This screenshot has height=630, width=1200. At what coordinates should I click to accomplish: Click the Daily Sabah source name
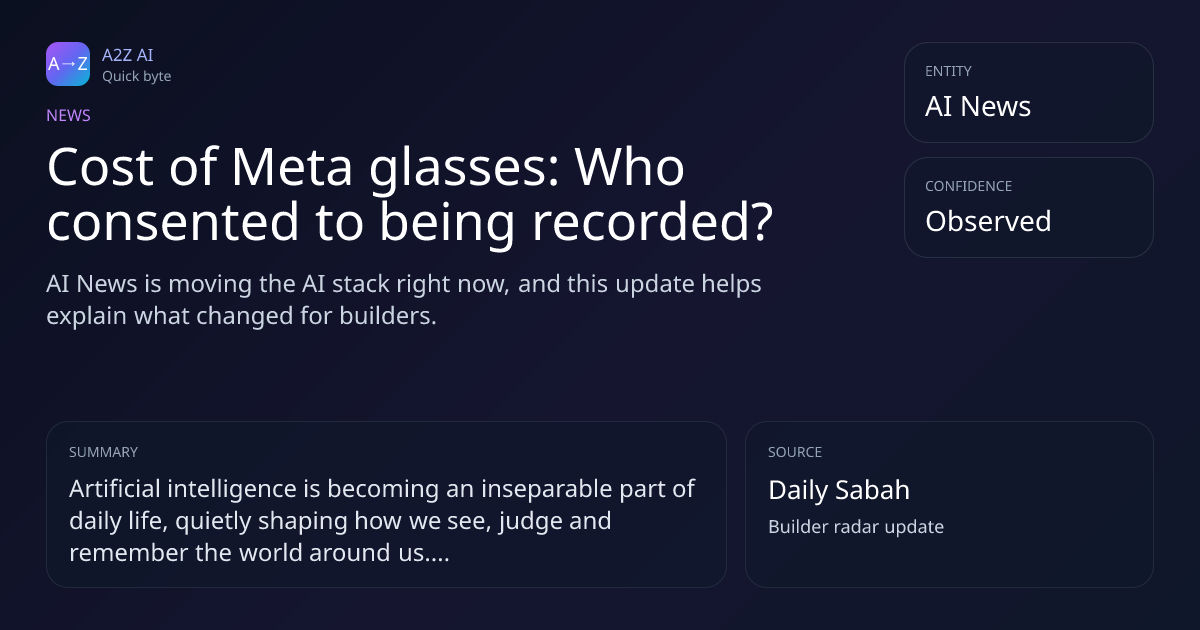(839, 490)
